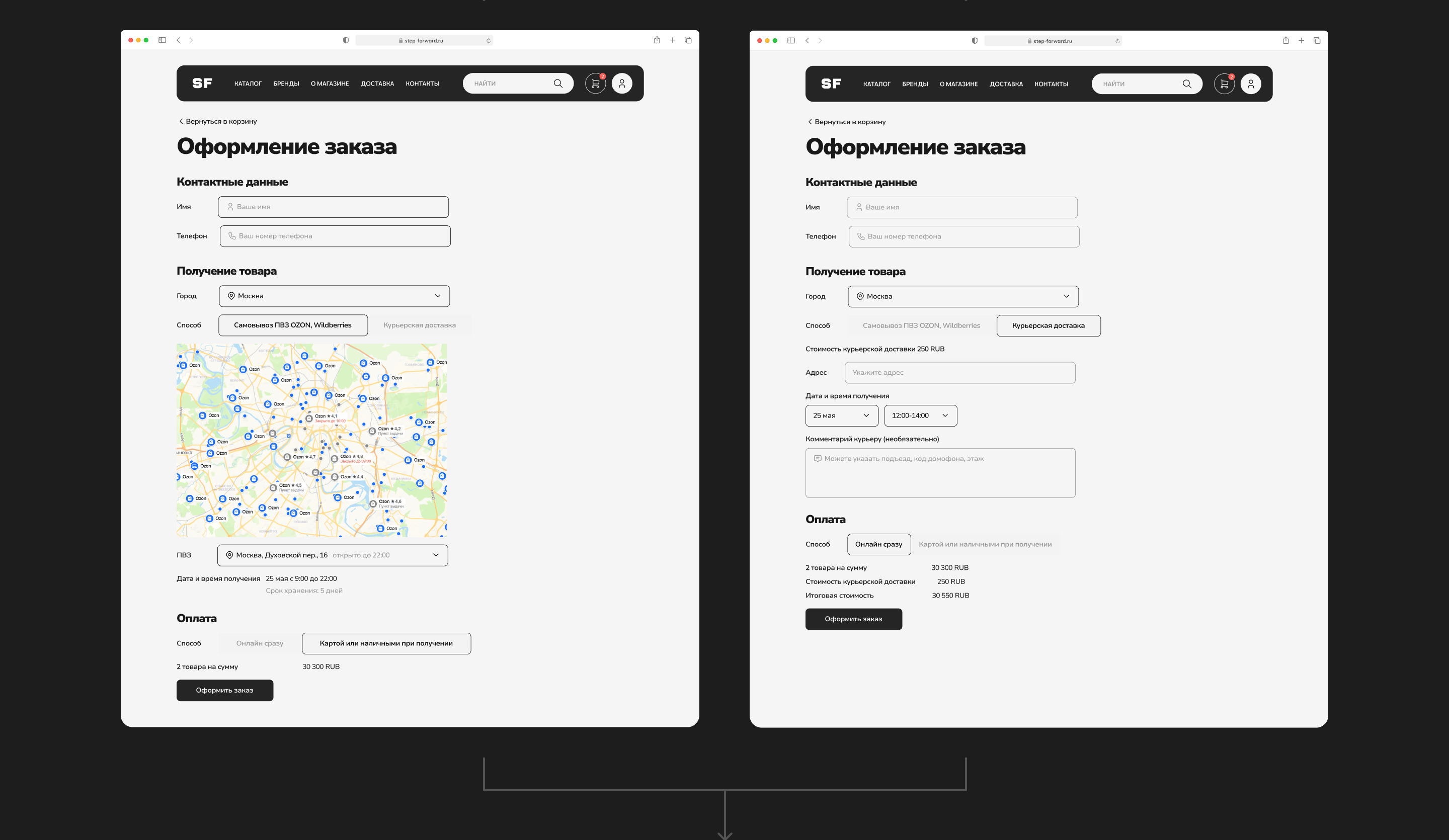Screen dimensions: 1449x840
Task: Select Курьерская доставка option in left window
Action: coord(419,325)
